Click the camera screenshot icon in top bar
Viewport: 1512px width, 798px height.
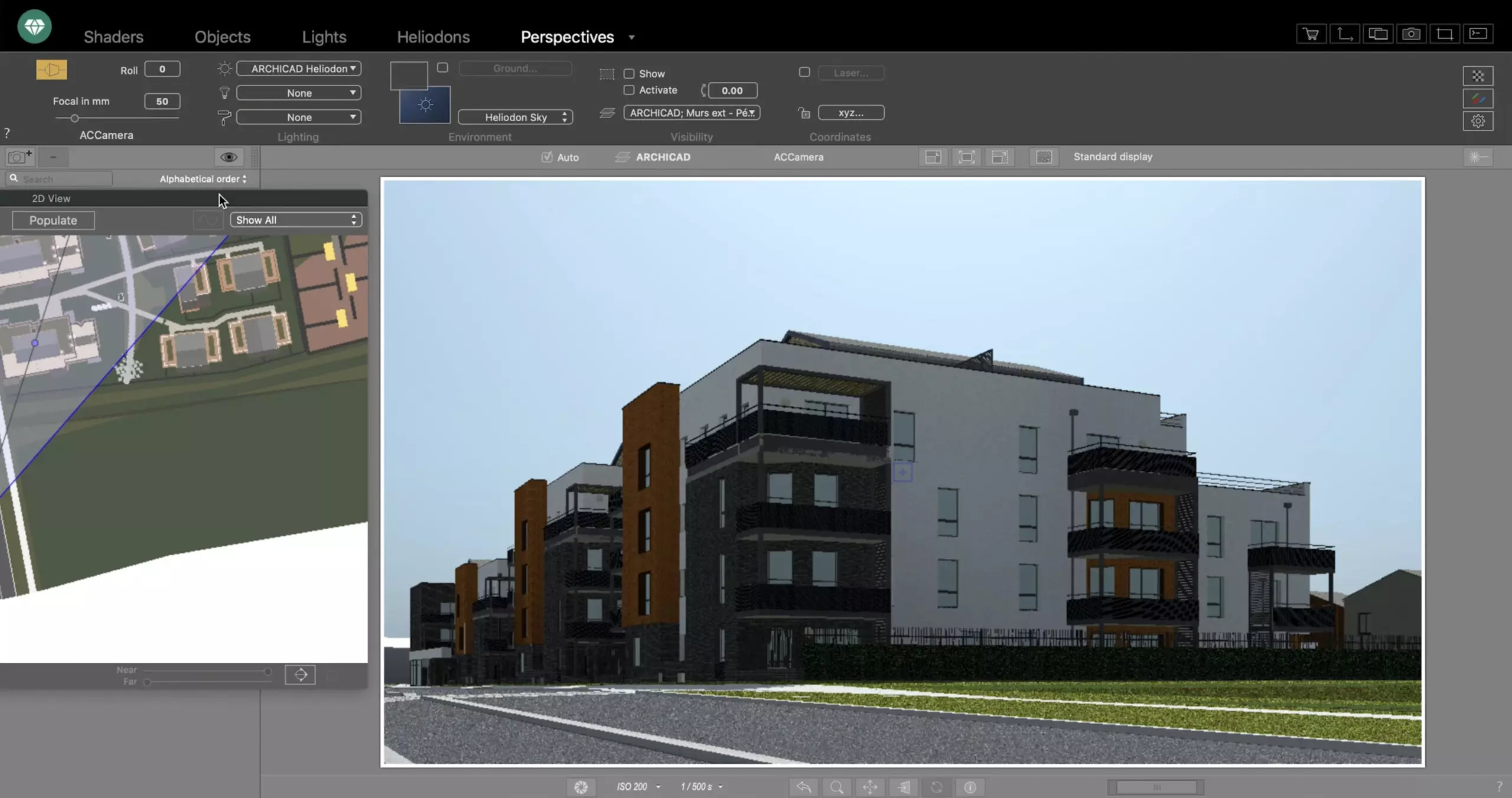[x=1411, y=34]
